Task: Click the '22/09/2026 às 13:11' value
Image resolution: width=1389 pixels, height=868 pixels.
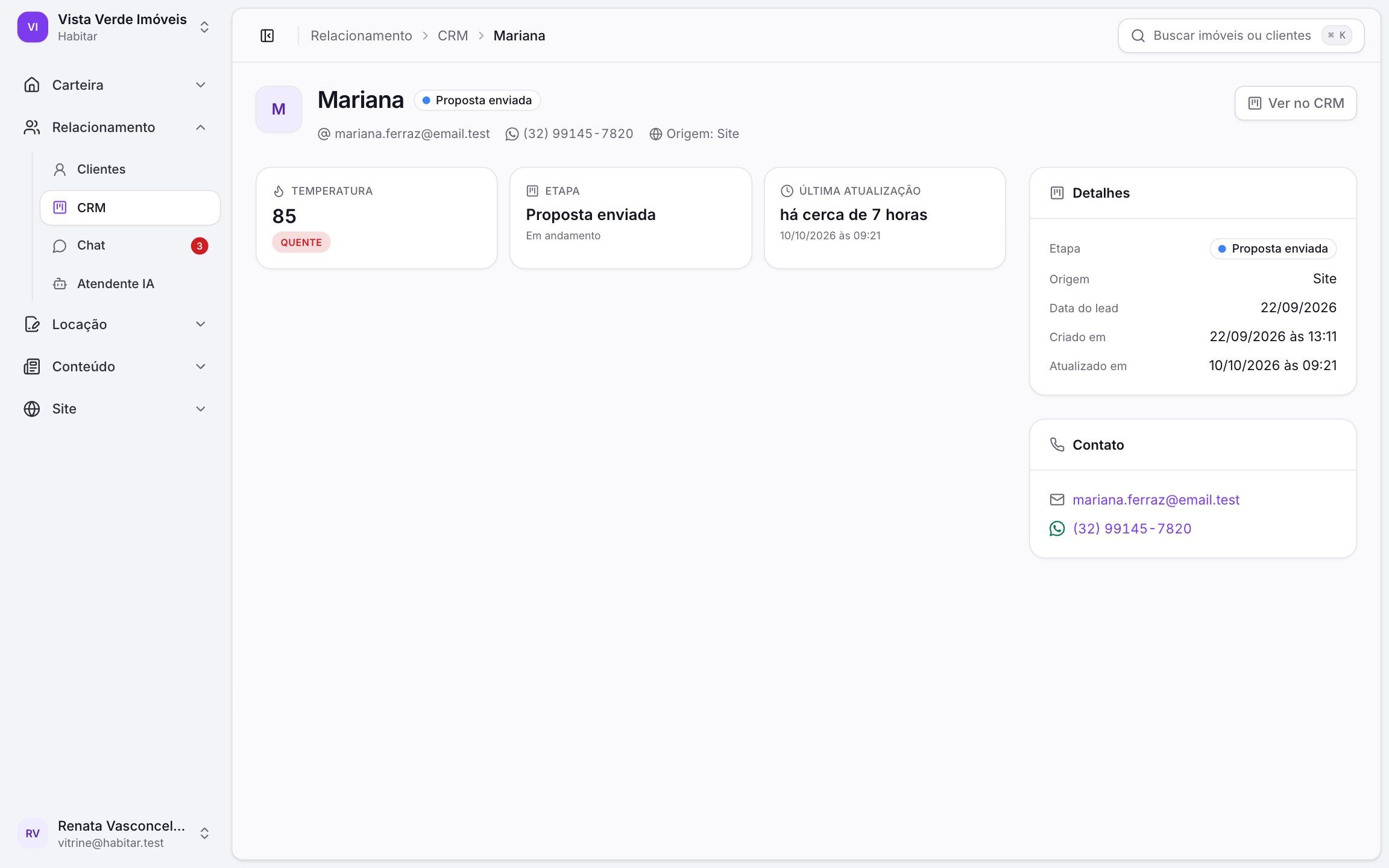Action: [x=1273, y=336]
